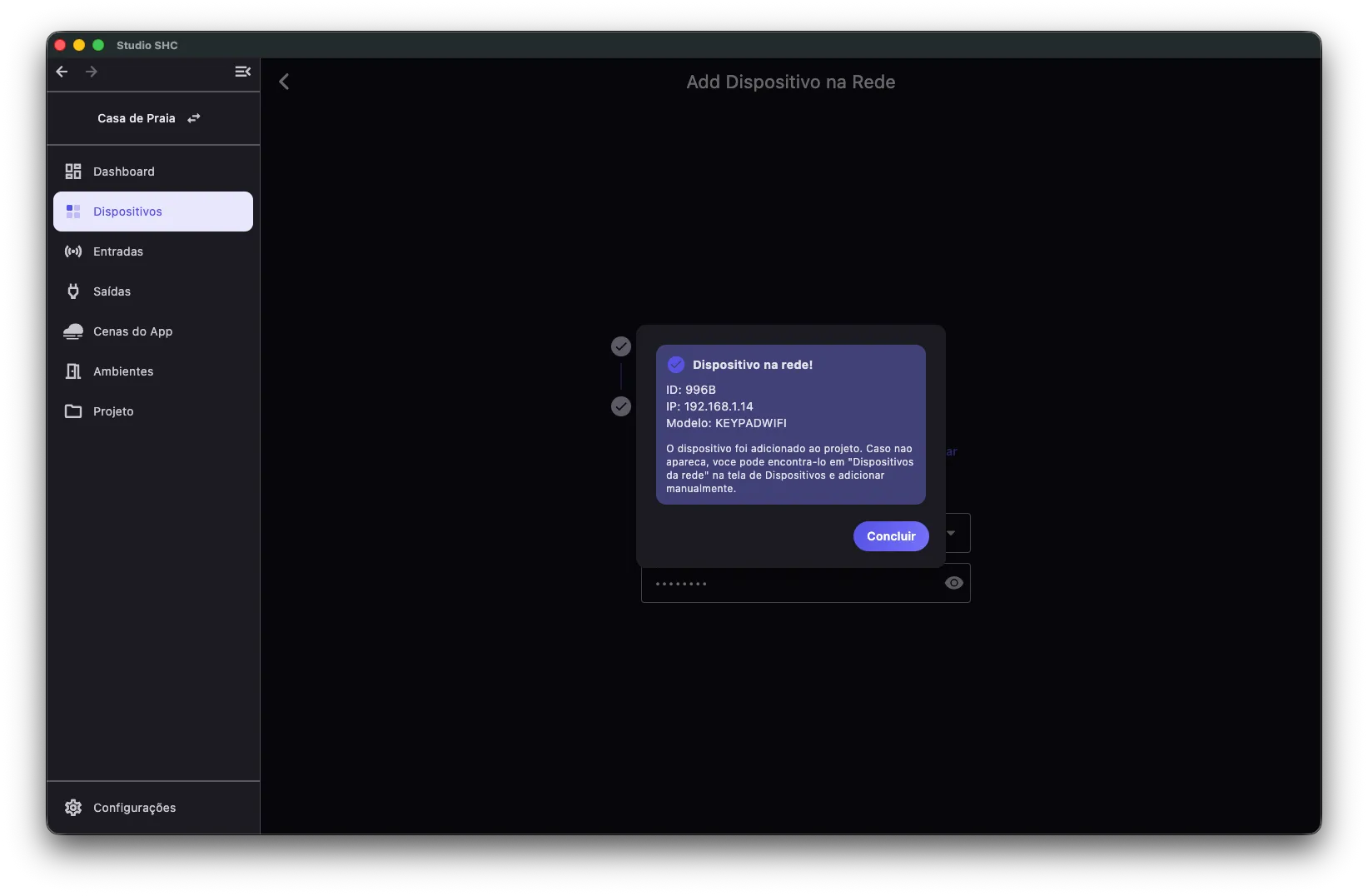Click the Dispositivo na rede success check icon

tap(676, 365)
